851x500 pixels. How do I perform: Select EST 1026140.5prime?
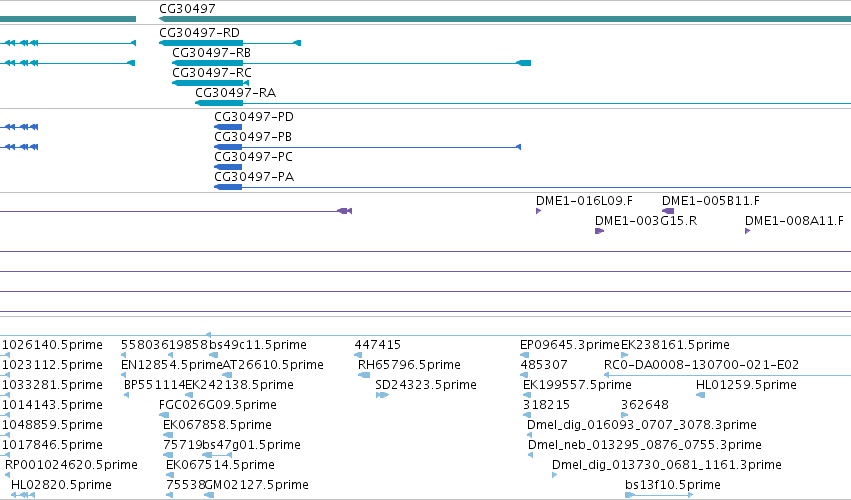[x=52, y=345]
